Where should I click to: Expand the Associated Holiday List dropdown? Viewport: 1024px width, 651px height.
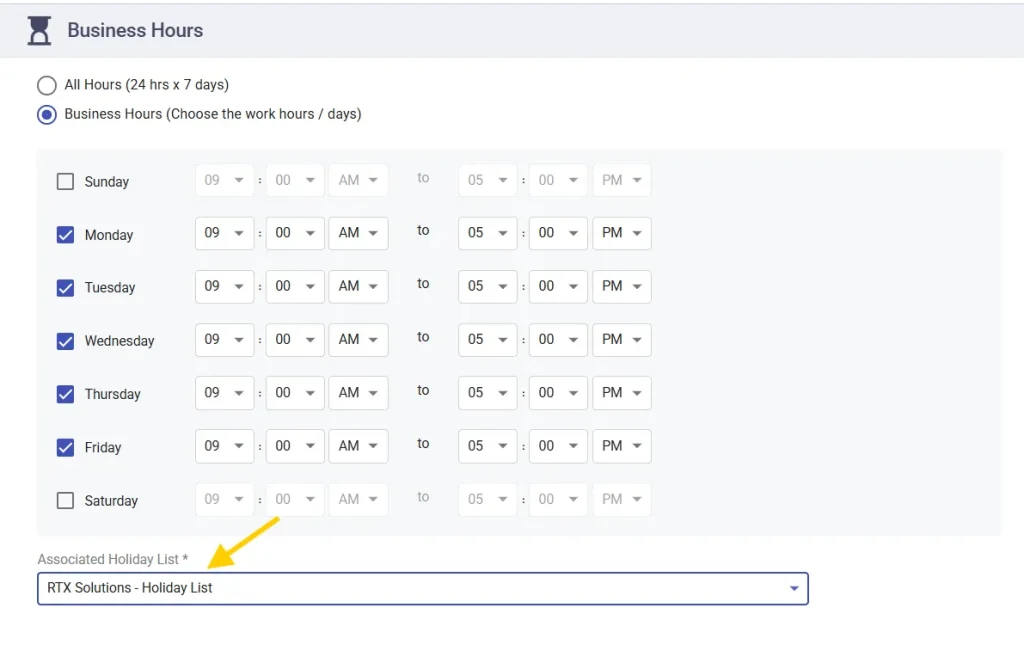(x=422, y=589)
